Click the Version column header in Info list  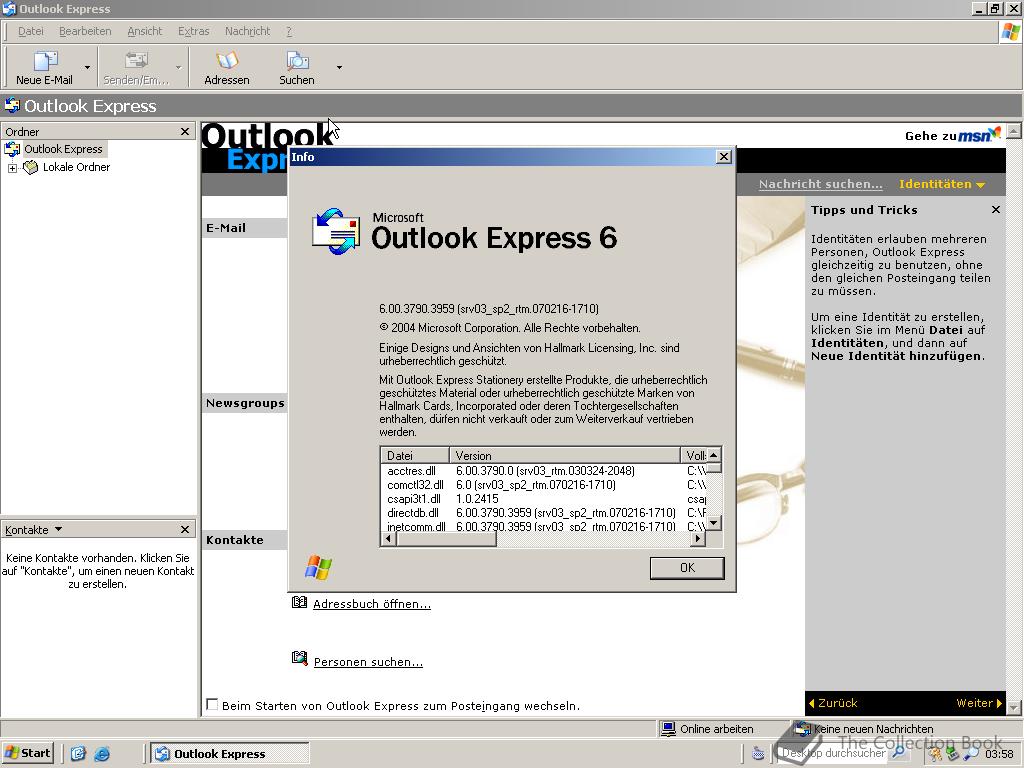point(565,455)
